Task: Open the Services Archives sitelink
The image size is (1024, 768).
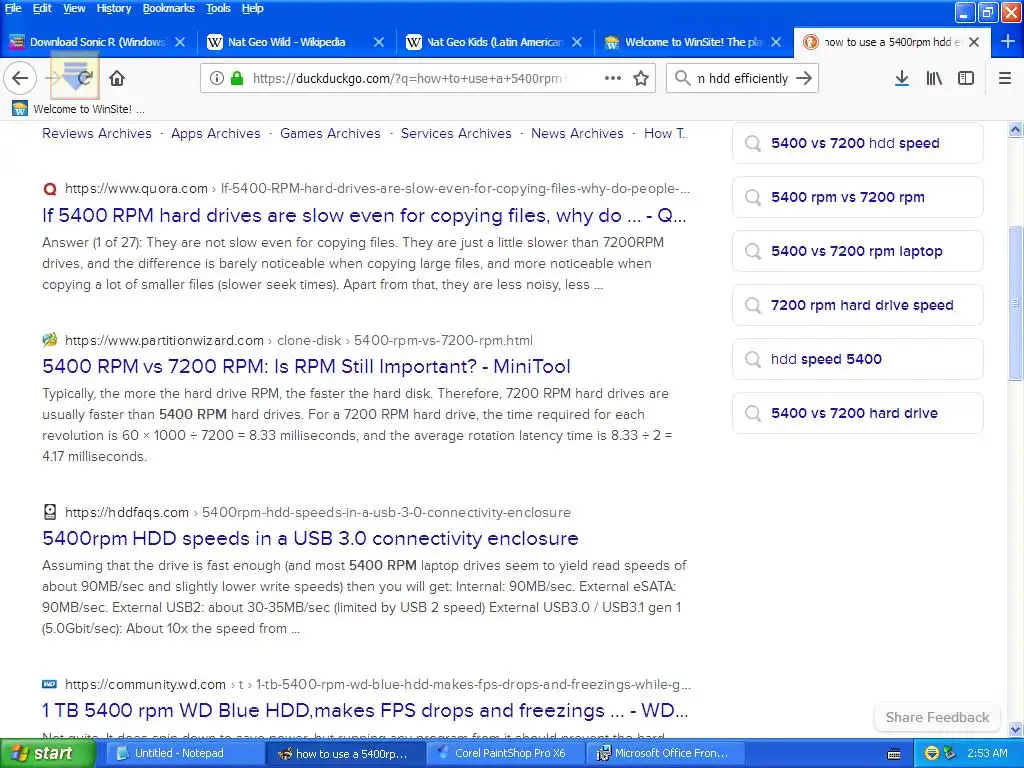Action: point(456,133)
